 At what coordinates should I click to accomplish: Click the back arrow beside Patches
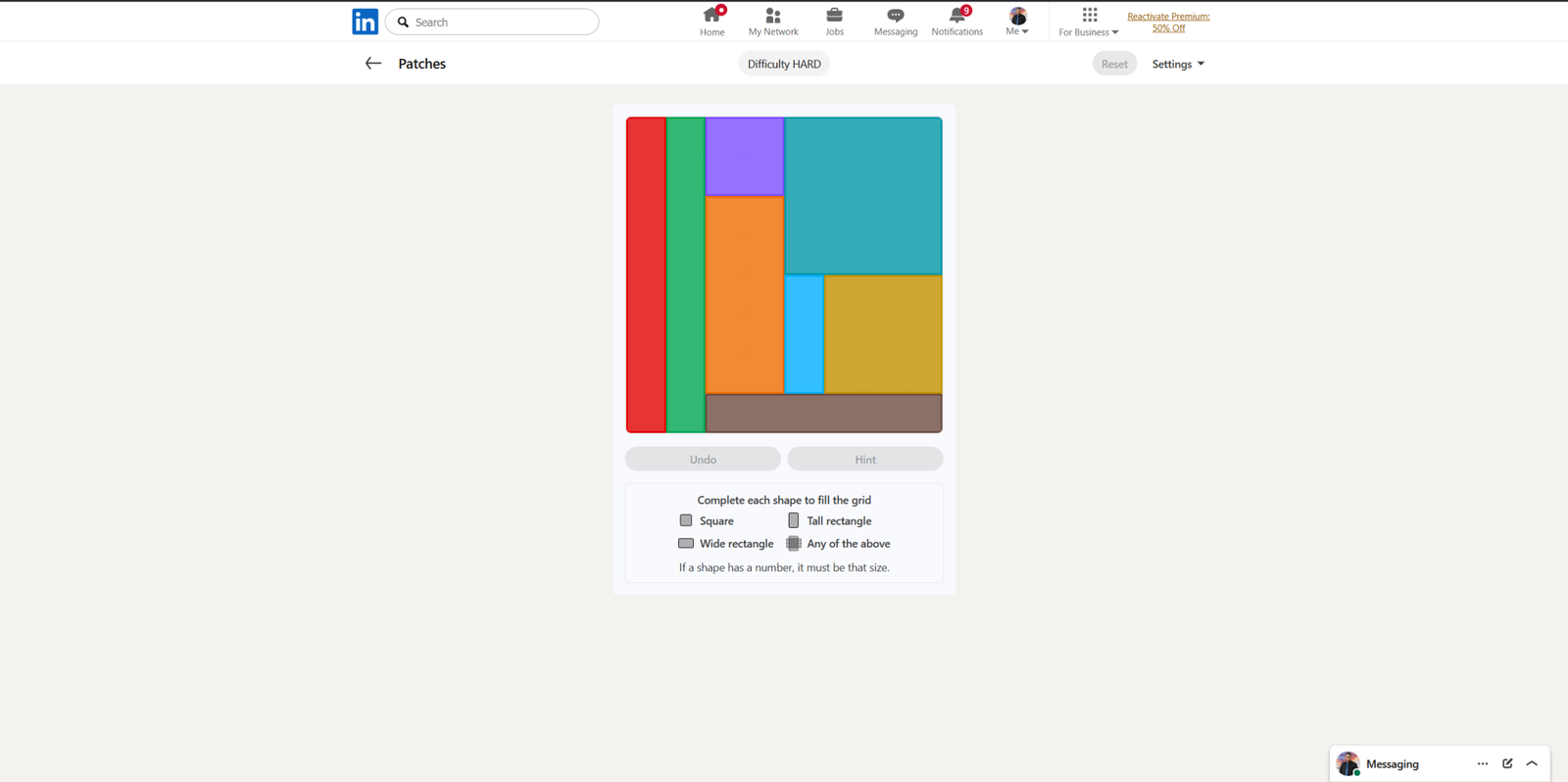click(372, 64)
